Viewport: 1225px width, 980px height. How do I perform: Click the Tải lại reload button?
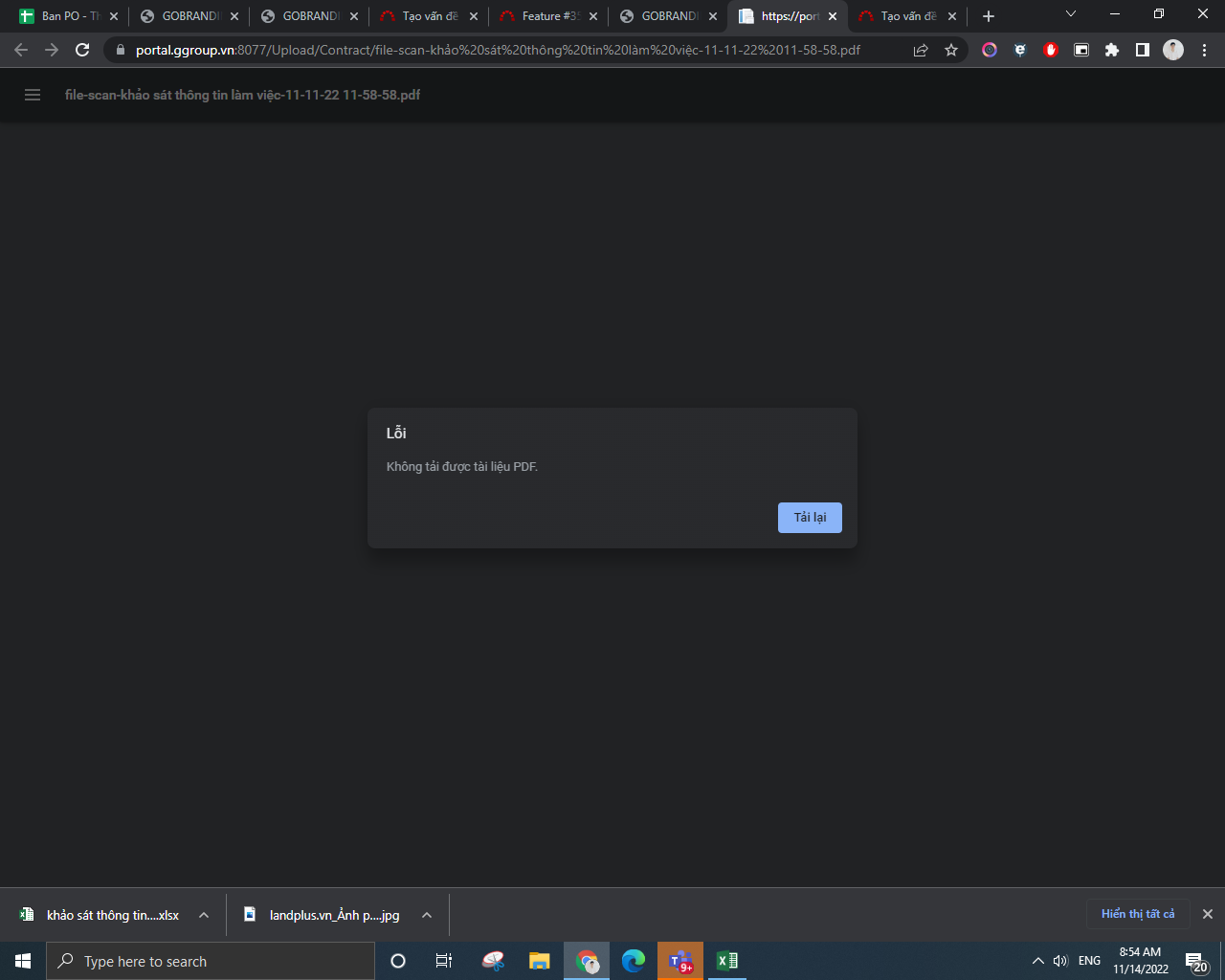[x=810, y=518]
